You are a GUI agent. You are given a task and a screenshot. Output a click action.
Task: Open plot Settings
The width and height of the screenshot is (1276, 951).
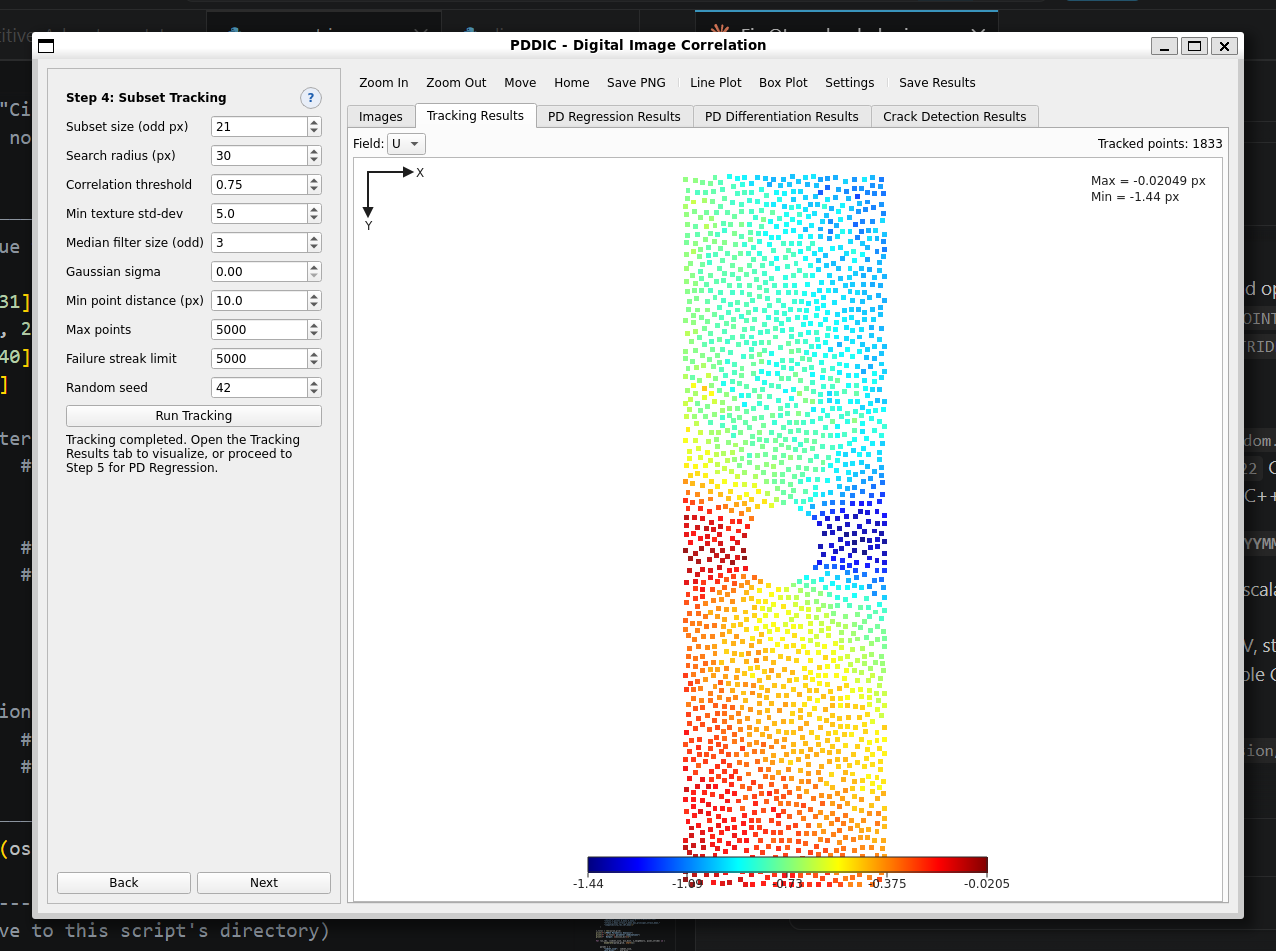(850, 83)
